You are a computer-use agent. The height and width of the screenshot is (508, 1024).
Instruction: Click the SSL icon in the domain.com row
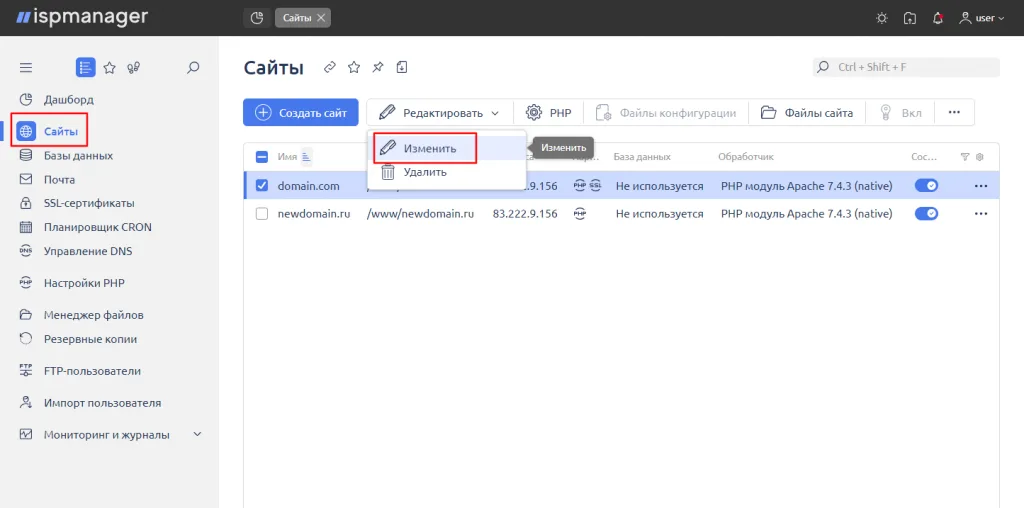pos(595,185)
